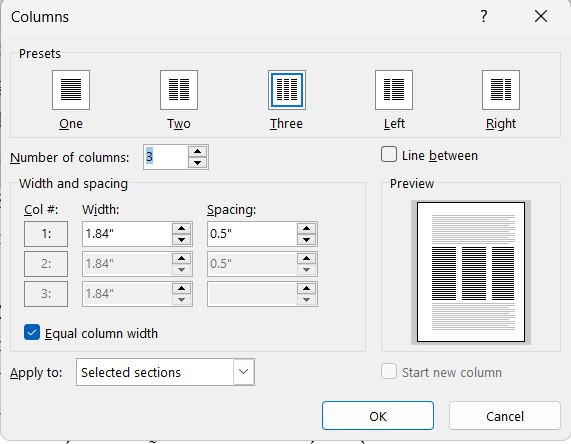Click the column 1 Width field
Image resolution: width=571 pixels, height=444 pixels.
click(127, 234)
